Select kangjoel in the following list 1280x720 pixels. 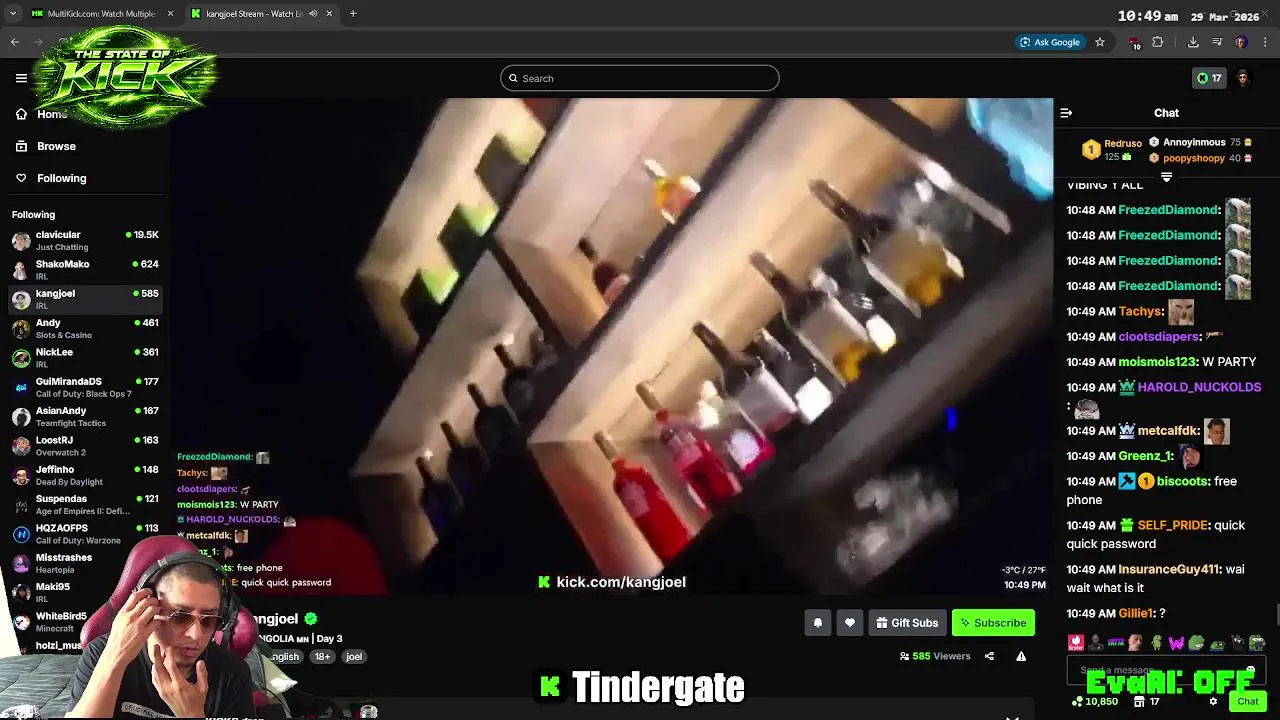(85, 299)
